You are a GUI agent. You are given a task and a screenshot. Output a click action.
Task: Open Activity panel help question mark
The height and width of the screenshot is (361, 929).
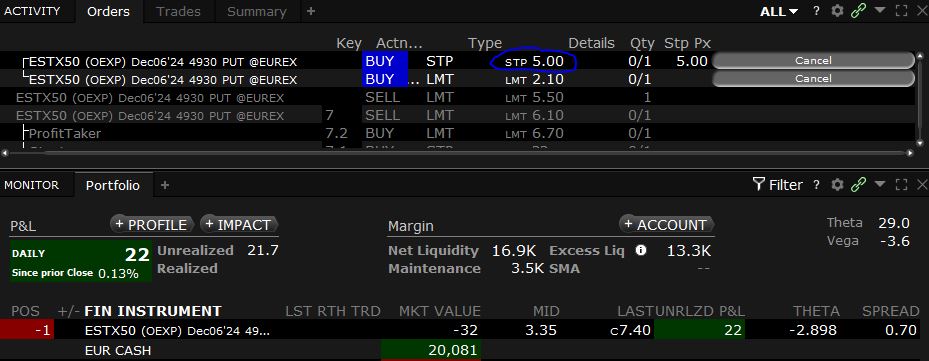pyautogui.click(x=816, y=11)
